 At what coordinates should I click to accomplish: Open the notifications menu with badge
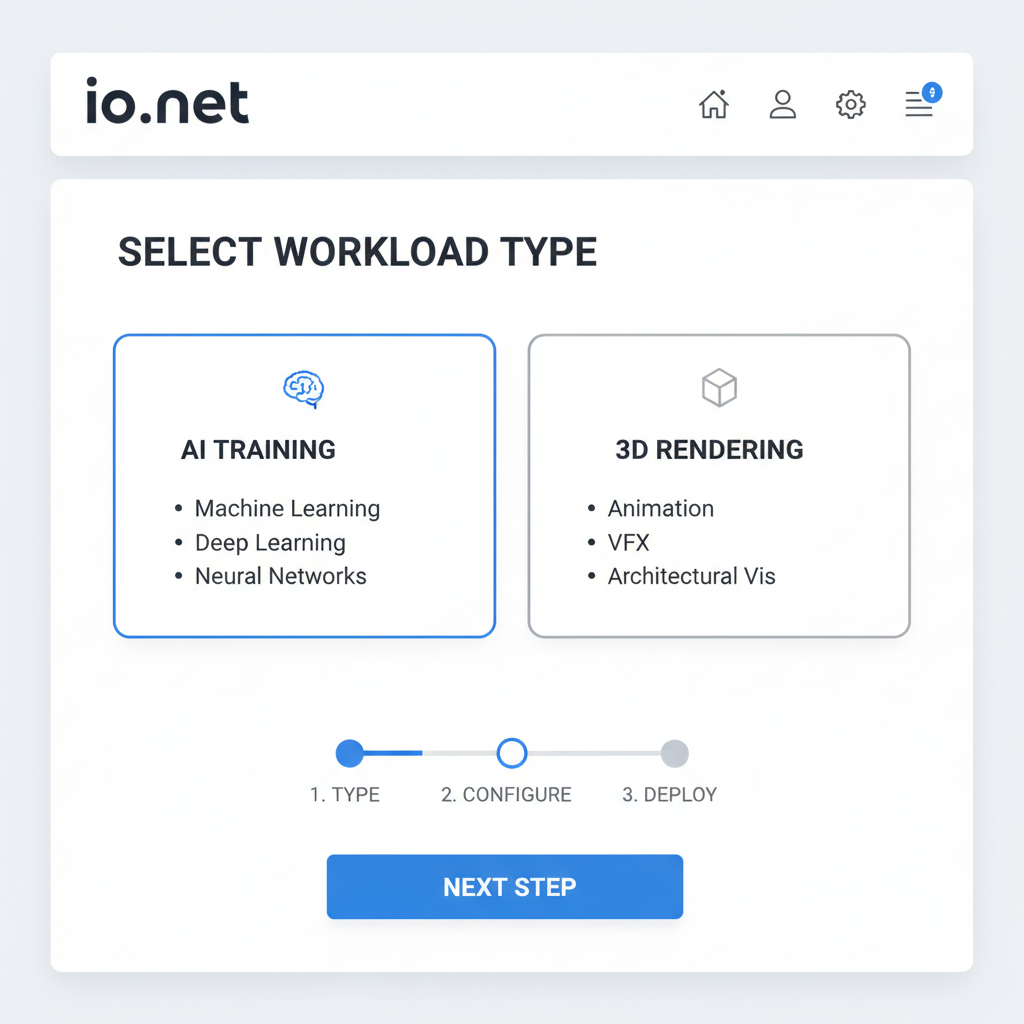pos(918,104)
